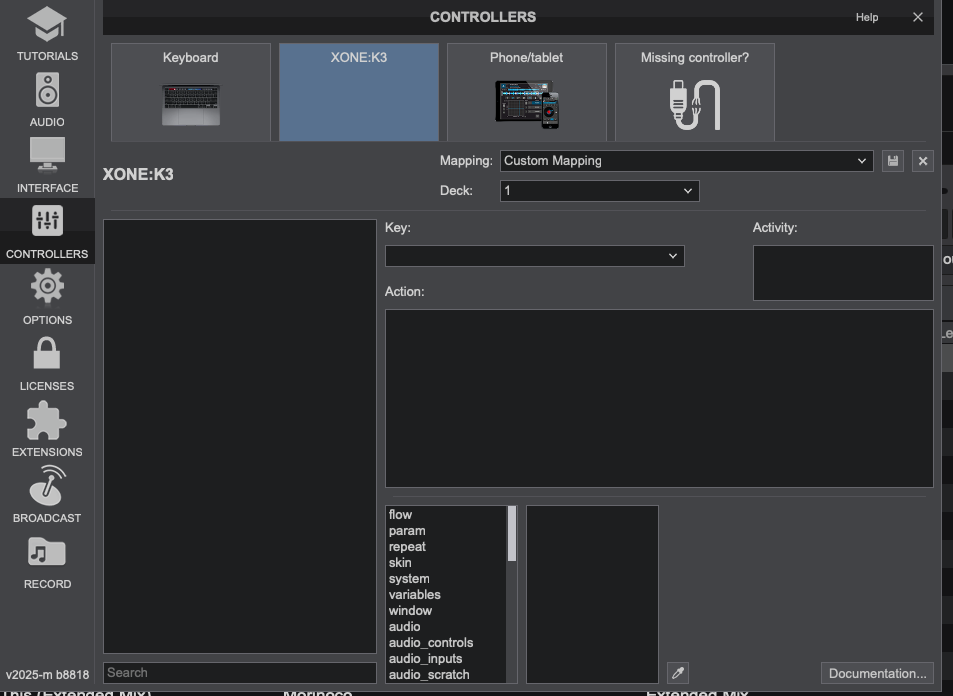
Task: Click the Help link in the title bar
Action: (x=867, y=17)
